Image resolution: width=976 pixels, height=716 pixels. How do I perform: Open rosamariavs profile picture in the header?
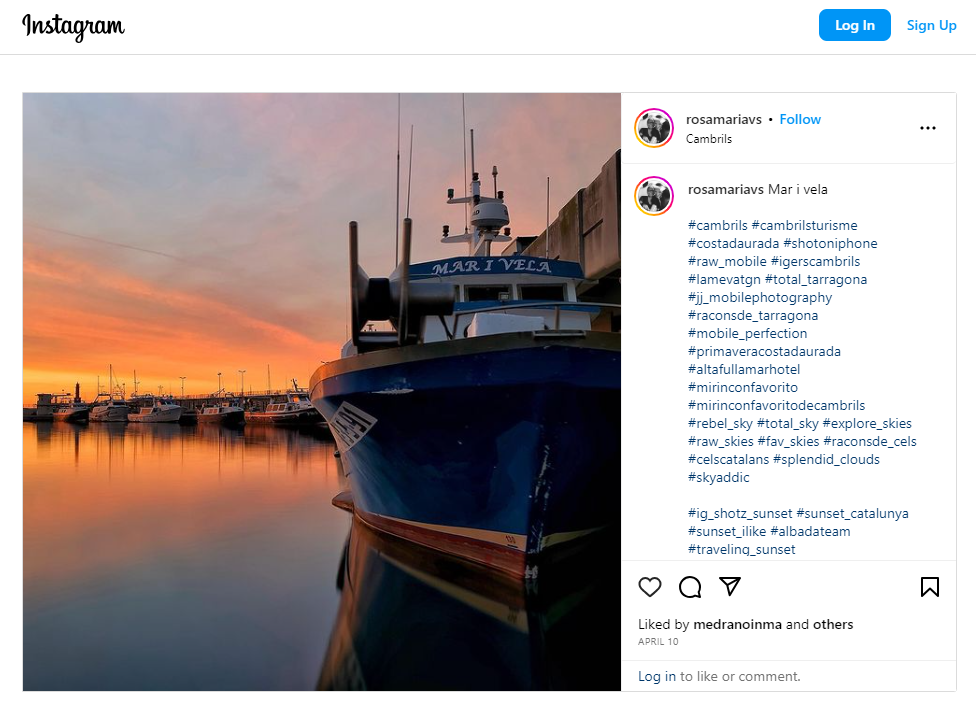pyautogui.click(x=654, y=128)
